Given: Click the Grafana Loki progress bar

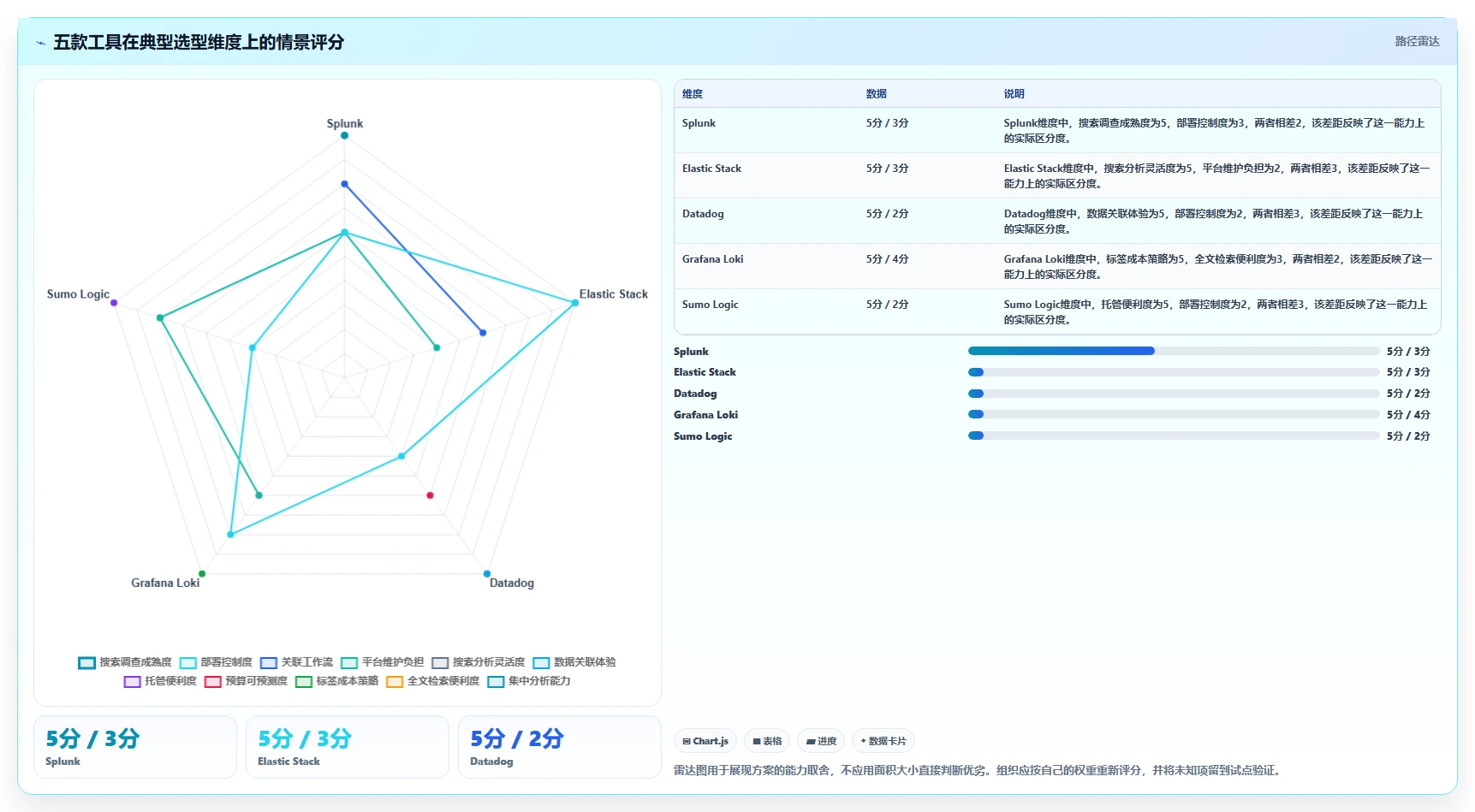Looking at the screenshot, I should point(1174,414).
